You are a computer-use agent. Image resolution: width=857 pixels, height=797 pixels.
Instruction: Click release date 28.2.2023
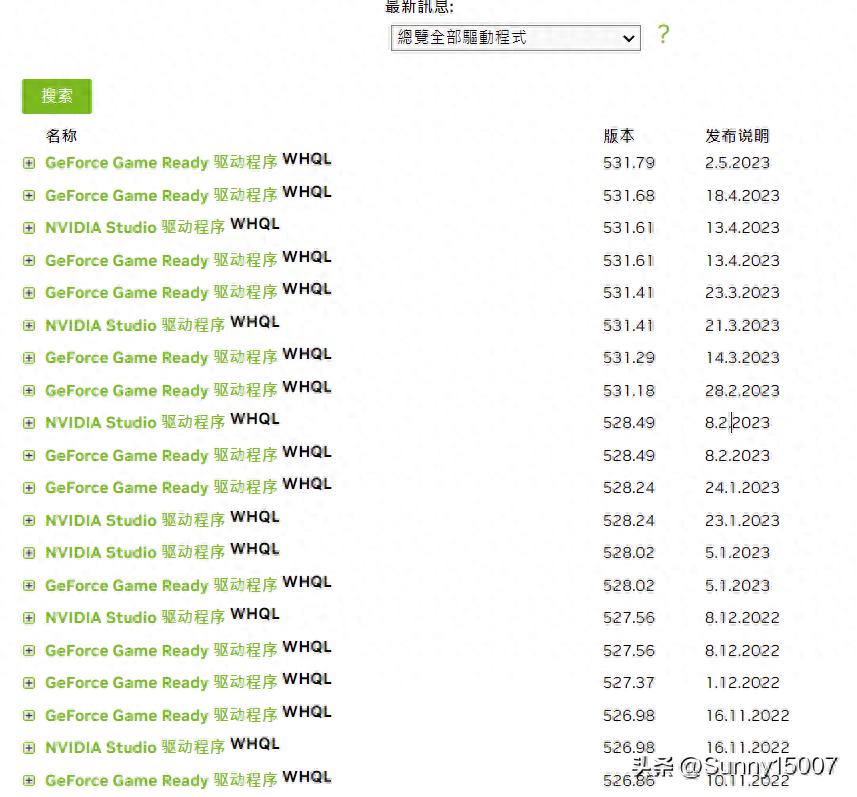click(742, 391)
